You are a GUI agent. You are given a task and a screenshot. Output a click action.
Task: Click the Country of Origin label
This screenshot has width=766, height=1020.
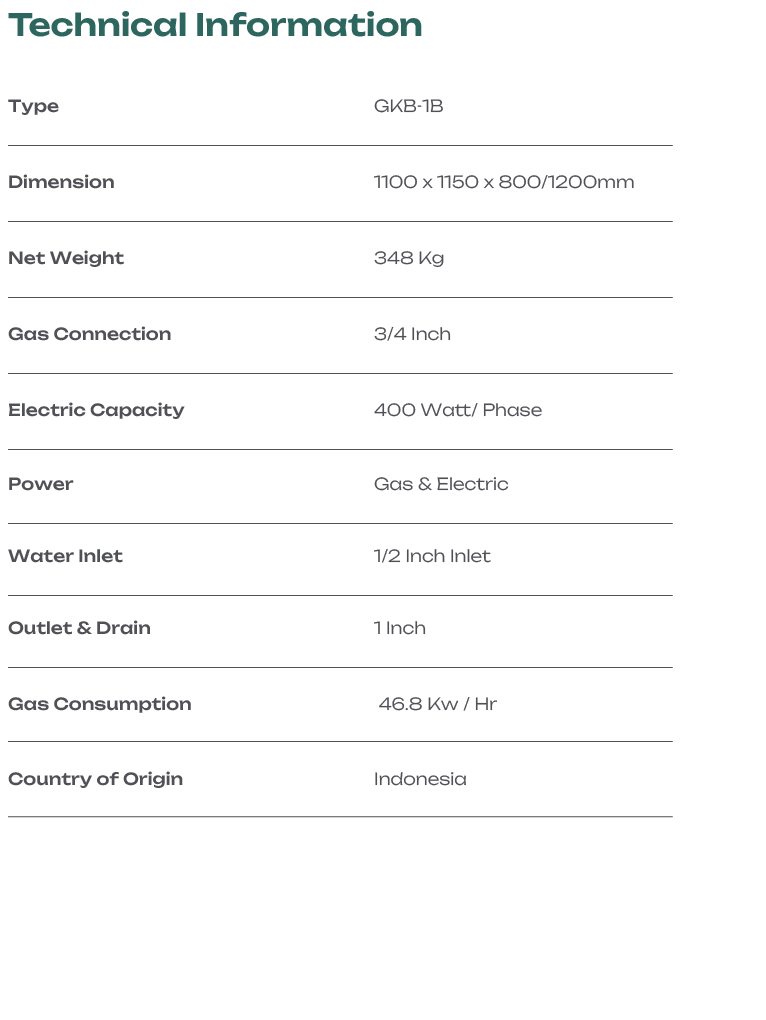click(x=95, y=779)
